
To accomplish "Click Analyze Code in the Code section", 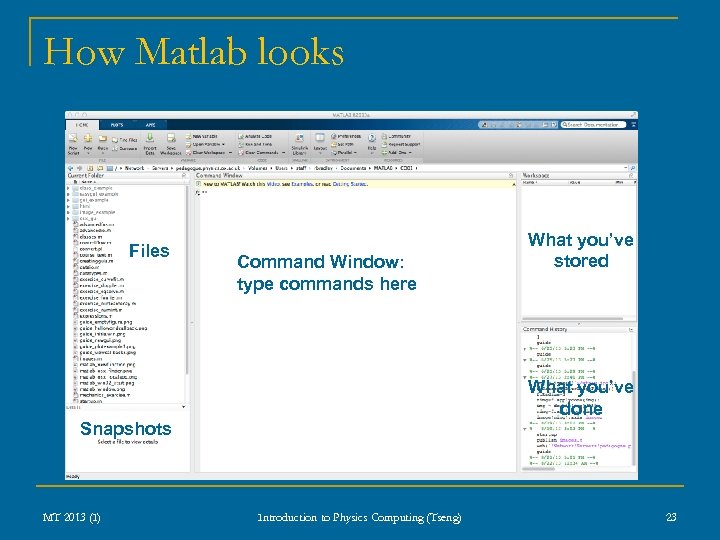I will [255, 136].
